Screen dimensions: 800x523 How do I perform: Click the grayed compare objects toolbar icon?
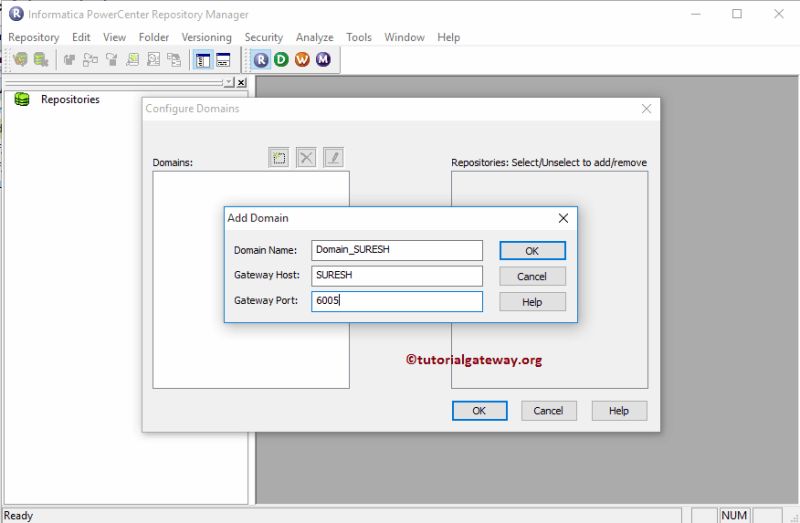click(x=174, y=60)
